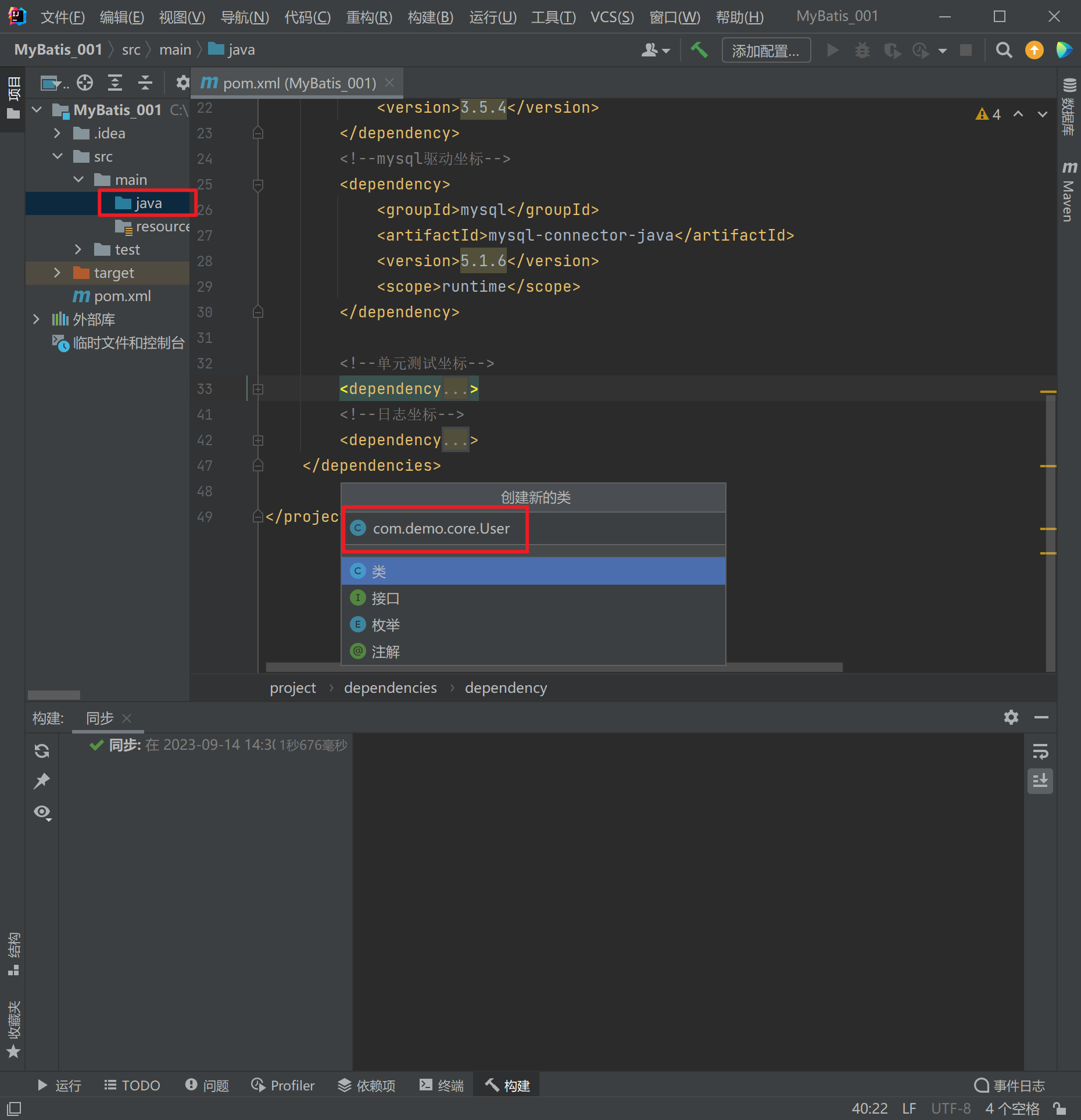Select 接口 in the new class popup

click(385, 598)
